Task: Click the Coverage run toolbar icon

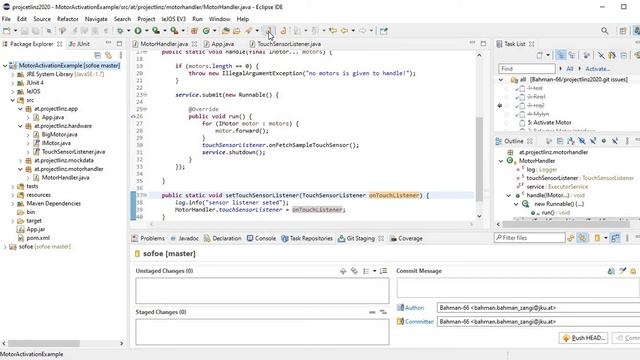Action: [x=156, y=31]
